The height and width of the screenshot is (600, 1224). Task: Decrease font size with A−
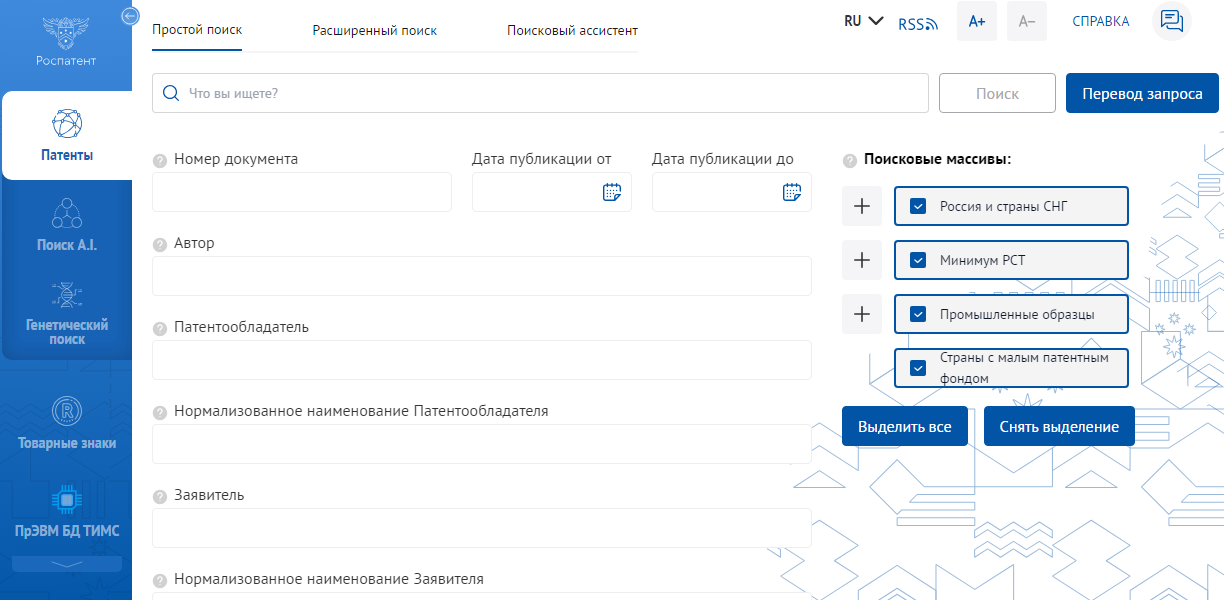coord(1027,21)
